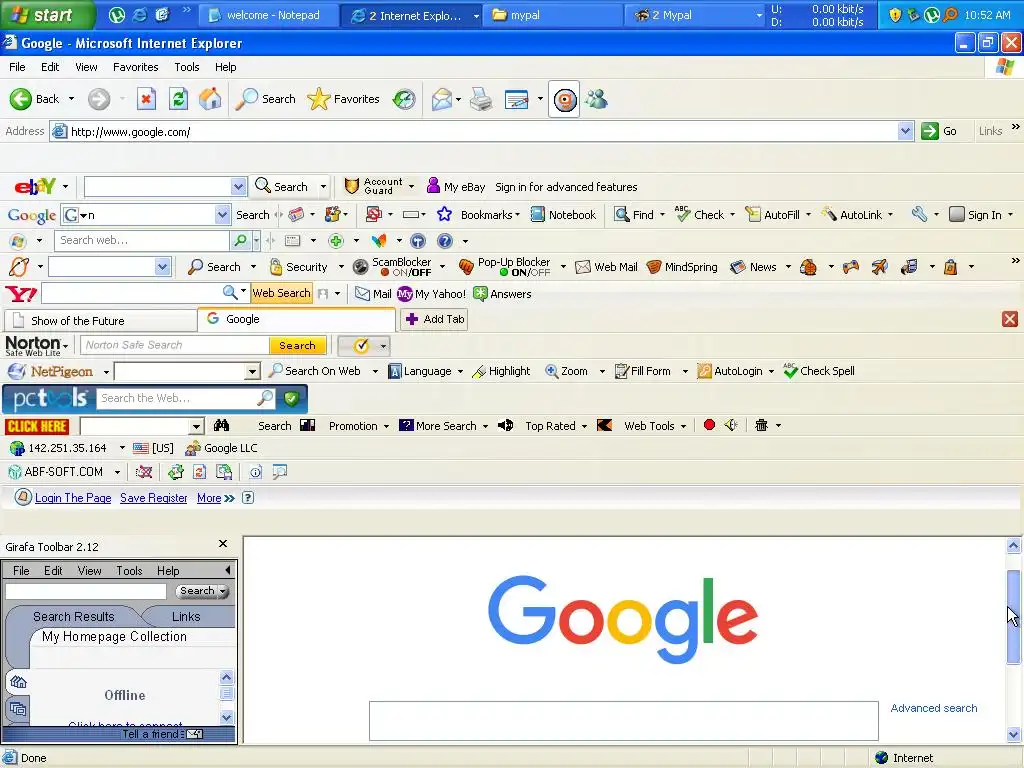The height and width of the screenshot is (768, 1024).
Task: Click the Save Register link
Action: click(x=153, y=498)
